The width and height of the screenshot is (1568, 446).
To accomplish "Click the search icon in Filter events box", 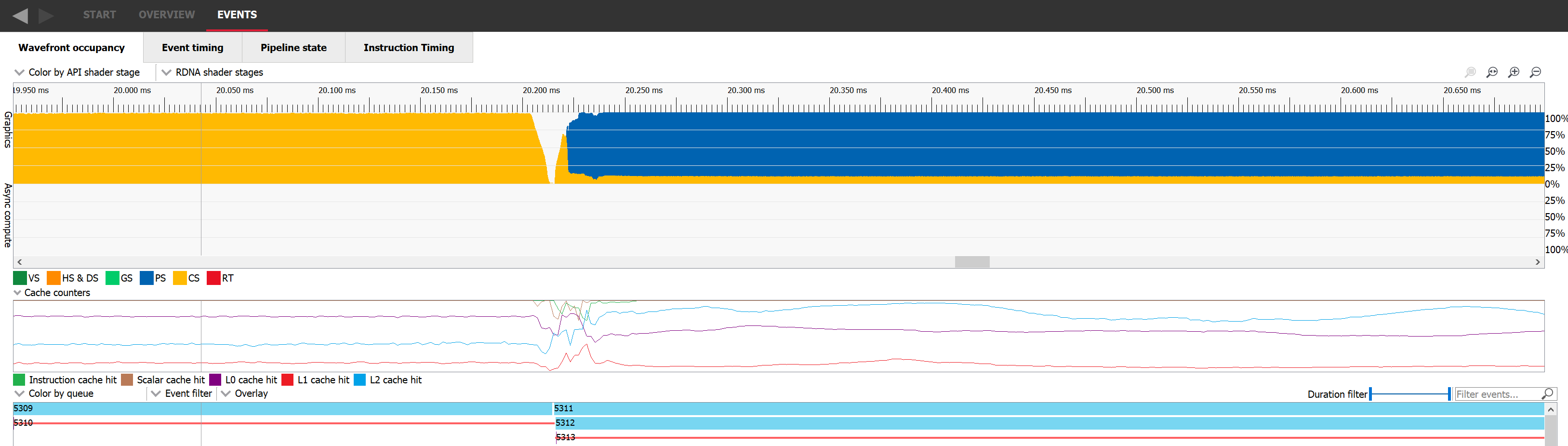I will (x=1549, y=393).
